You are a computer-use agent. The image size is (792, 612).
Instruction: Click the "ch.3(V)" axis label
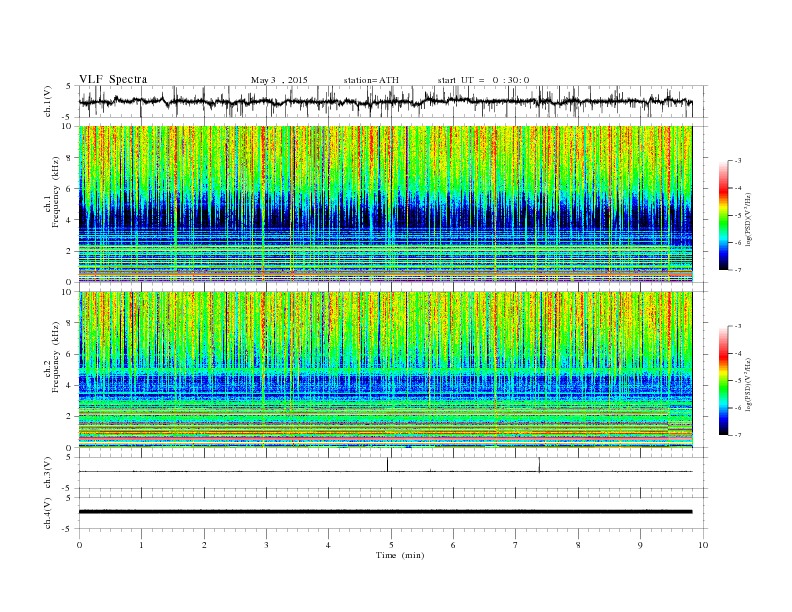click(48, 473)
